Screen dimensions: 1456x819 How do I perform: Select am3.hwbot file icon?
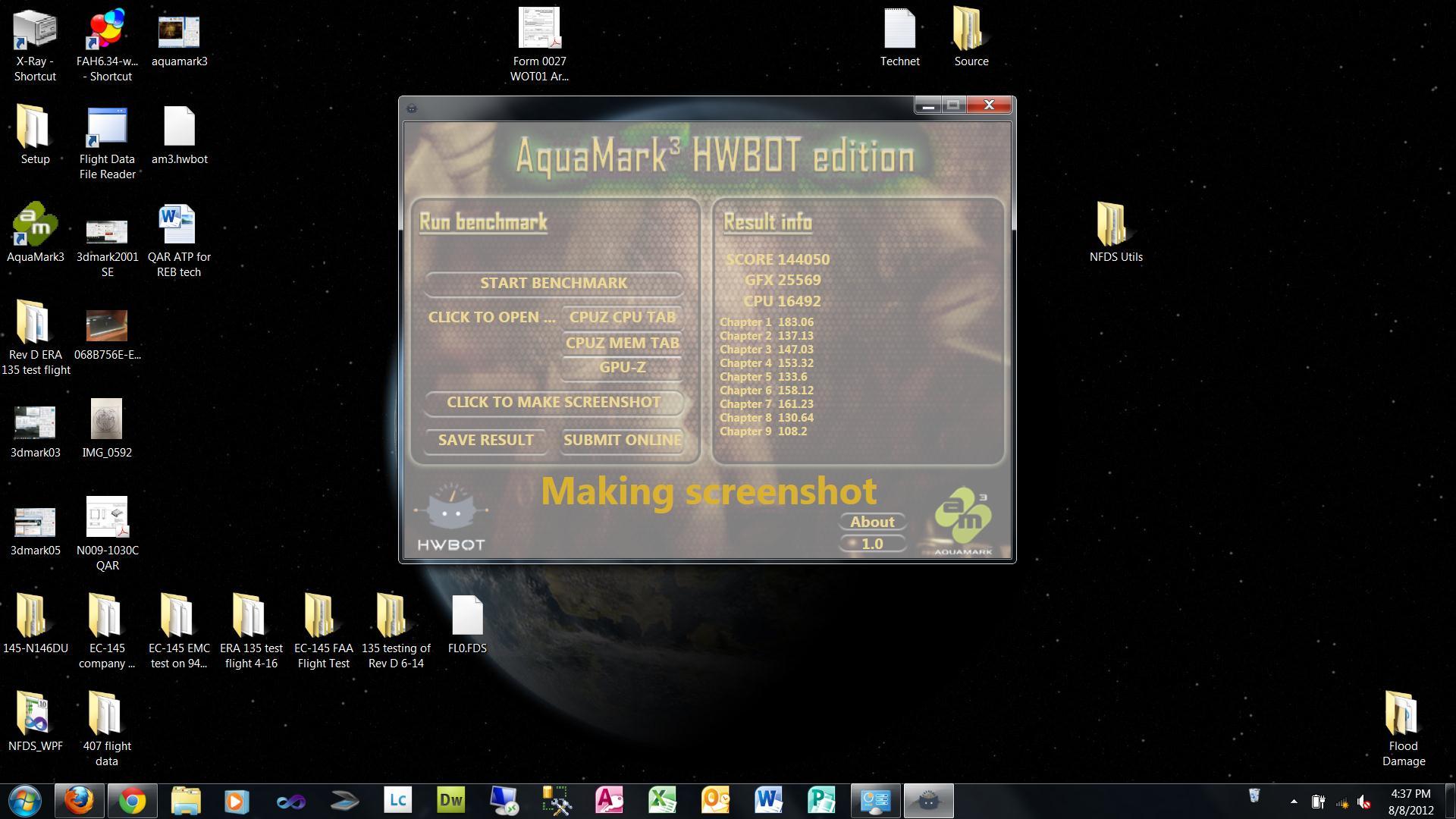(179, 135)
